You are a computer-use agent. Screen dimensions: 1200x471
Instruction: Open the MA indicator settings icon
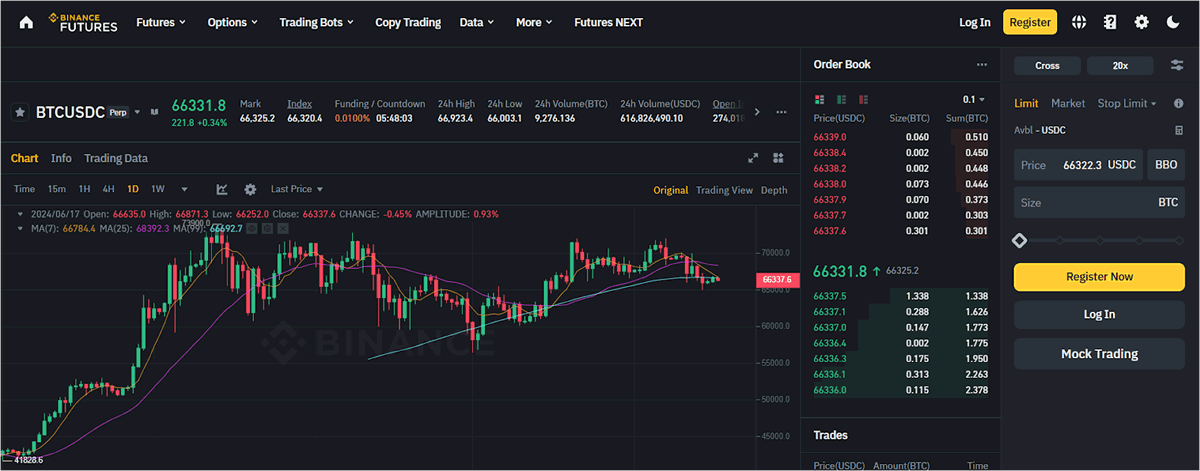tap(267, 228)
